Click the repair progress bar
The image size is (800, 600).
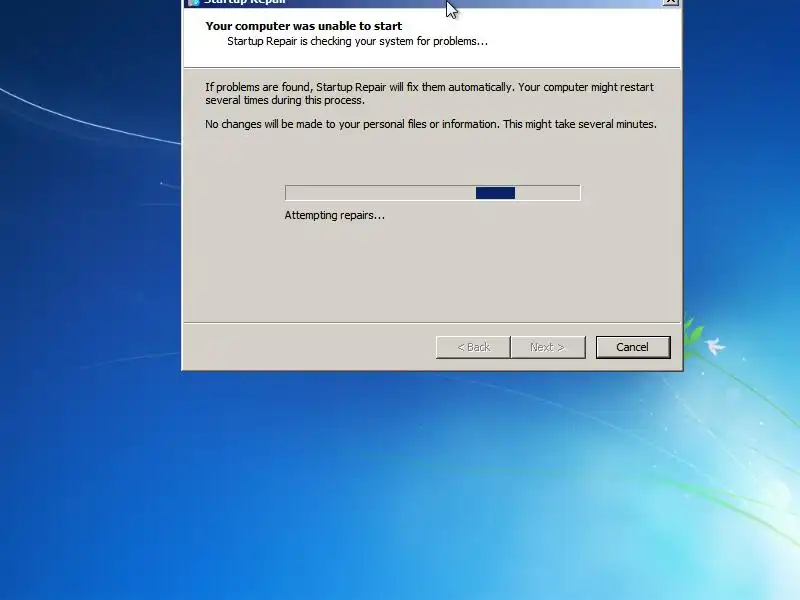click(x=432, y=193)
